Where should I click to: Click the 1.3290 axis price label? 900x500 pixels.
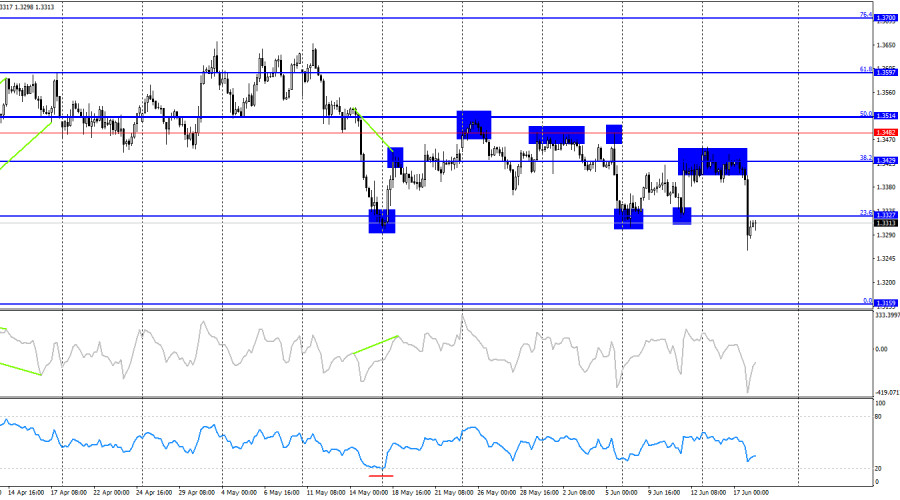pos(886,235)
